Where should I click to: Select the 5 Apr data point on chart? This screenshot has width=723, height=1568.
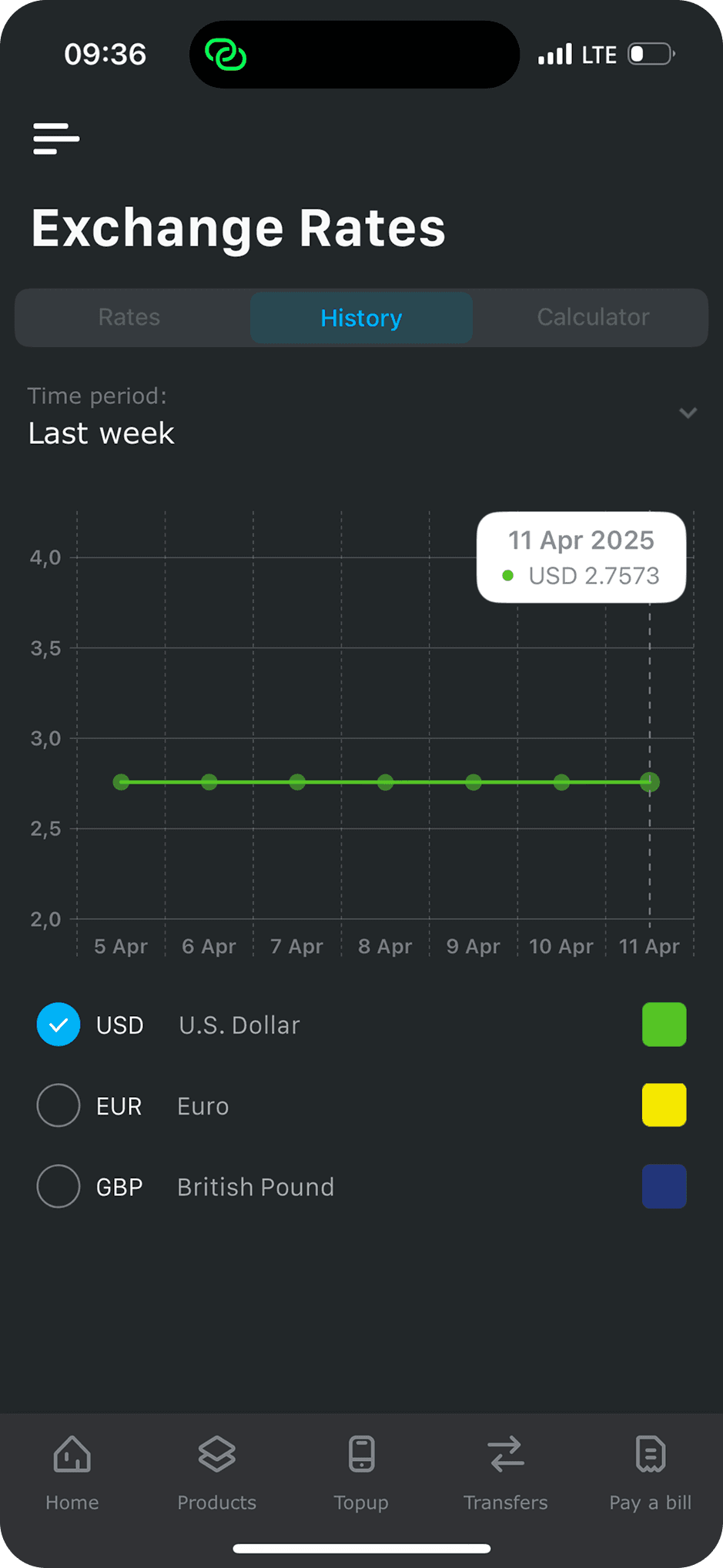pyautogui.click(x=121, y=782)
